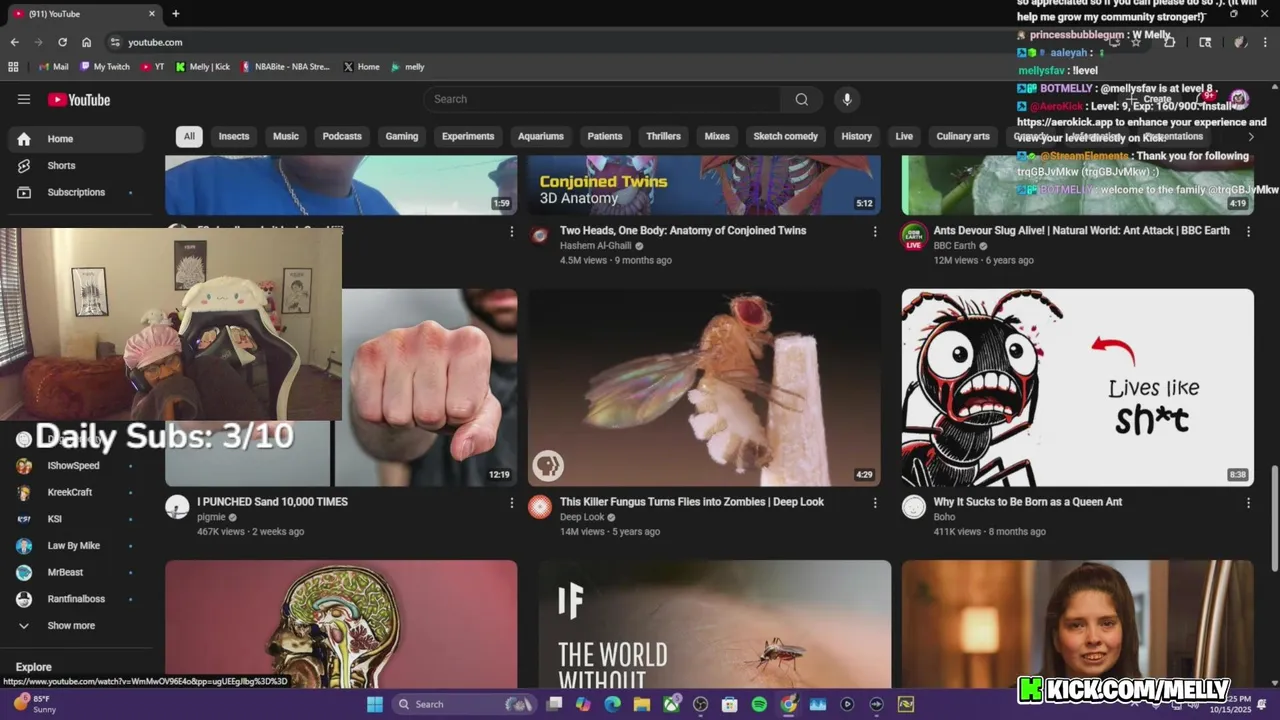This screenshot has height=720, width=1280.
Task: Open the Rantfinalboss subscription channel
Action: pyautogui.click(x=75, y=599)
